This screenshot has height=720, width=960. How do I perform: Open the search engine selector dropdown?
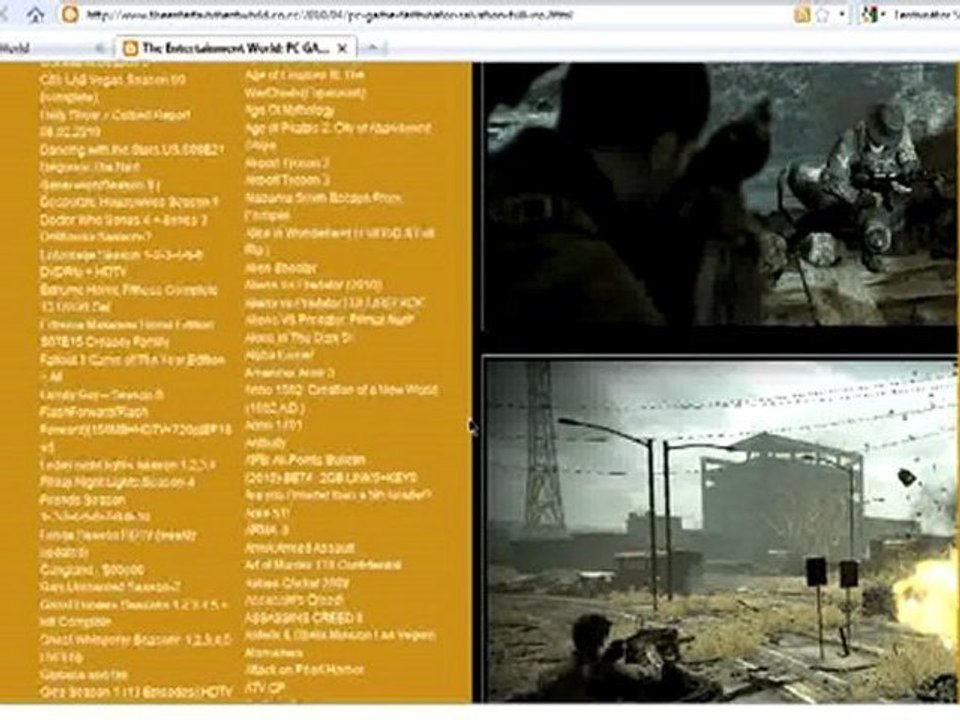[x=872, y=15]
